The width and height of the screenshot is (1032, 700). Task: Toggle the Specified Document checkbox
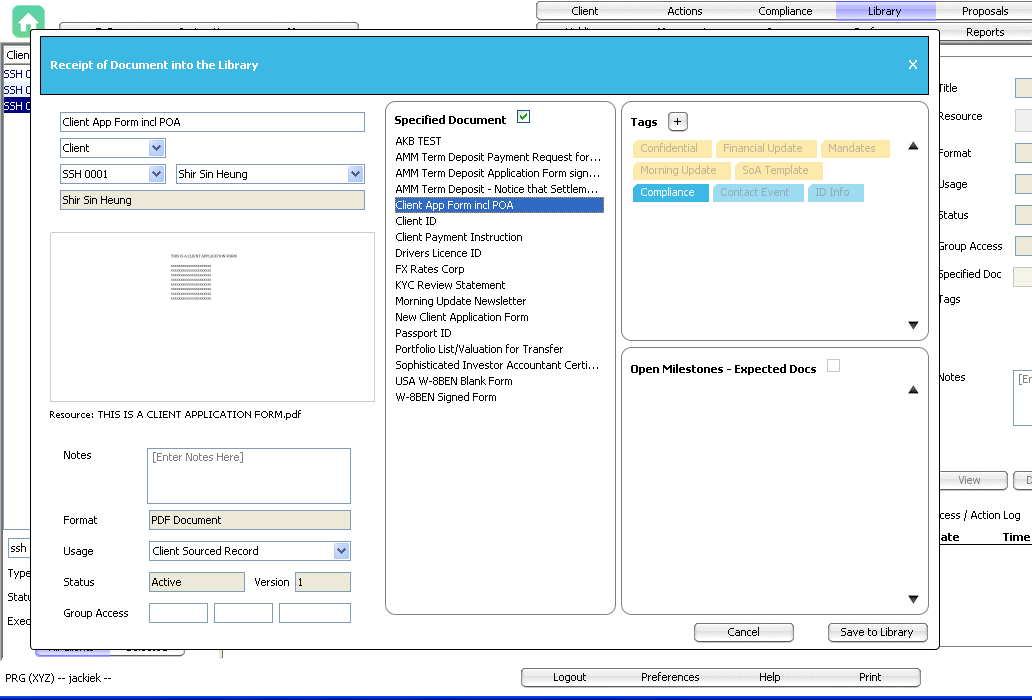click(523, 118)
